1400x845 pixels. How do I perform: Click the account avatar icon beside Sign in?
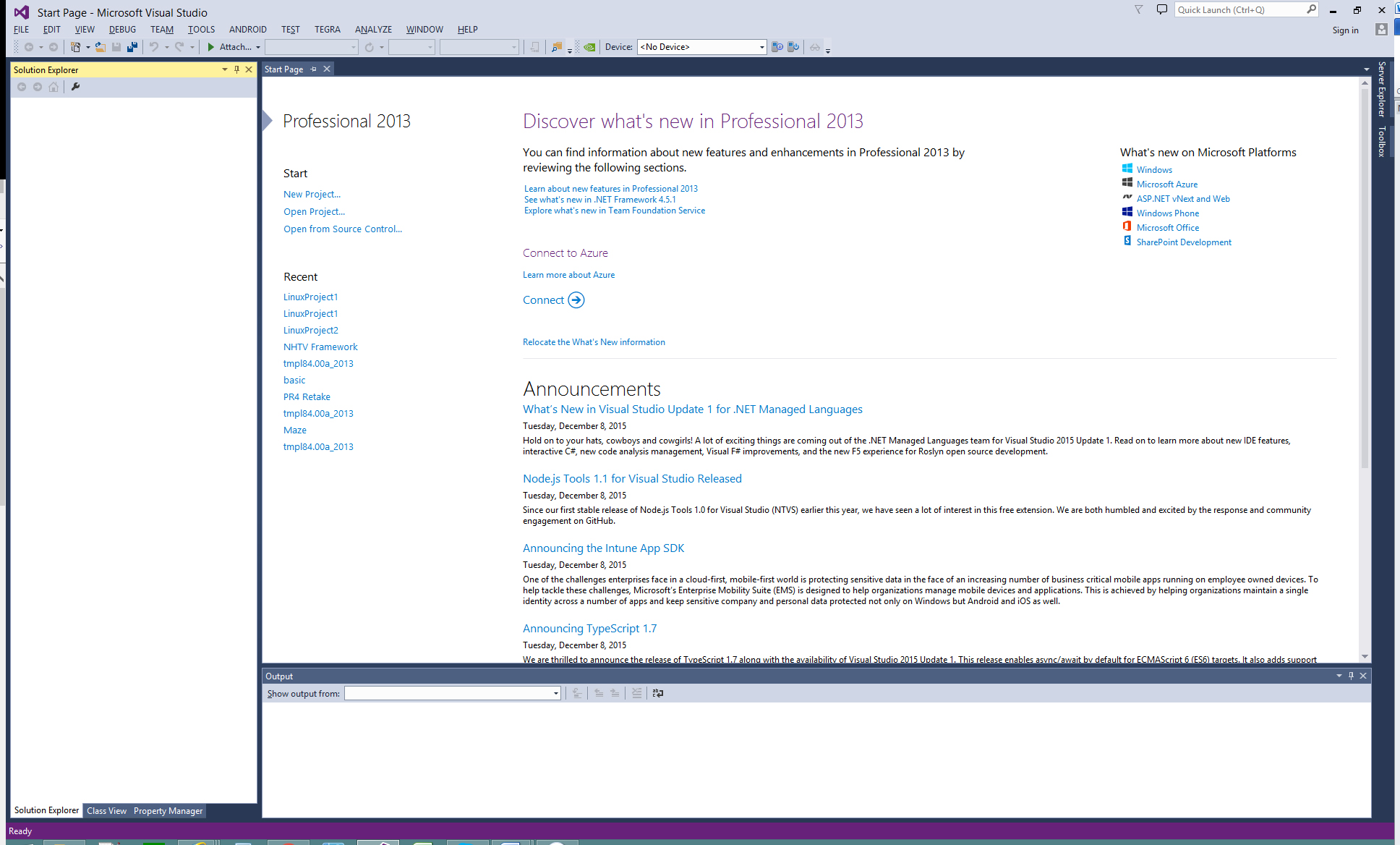point(1381,30)
